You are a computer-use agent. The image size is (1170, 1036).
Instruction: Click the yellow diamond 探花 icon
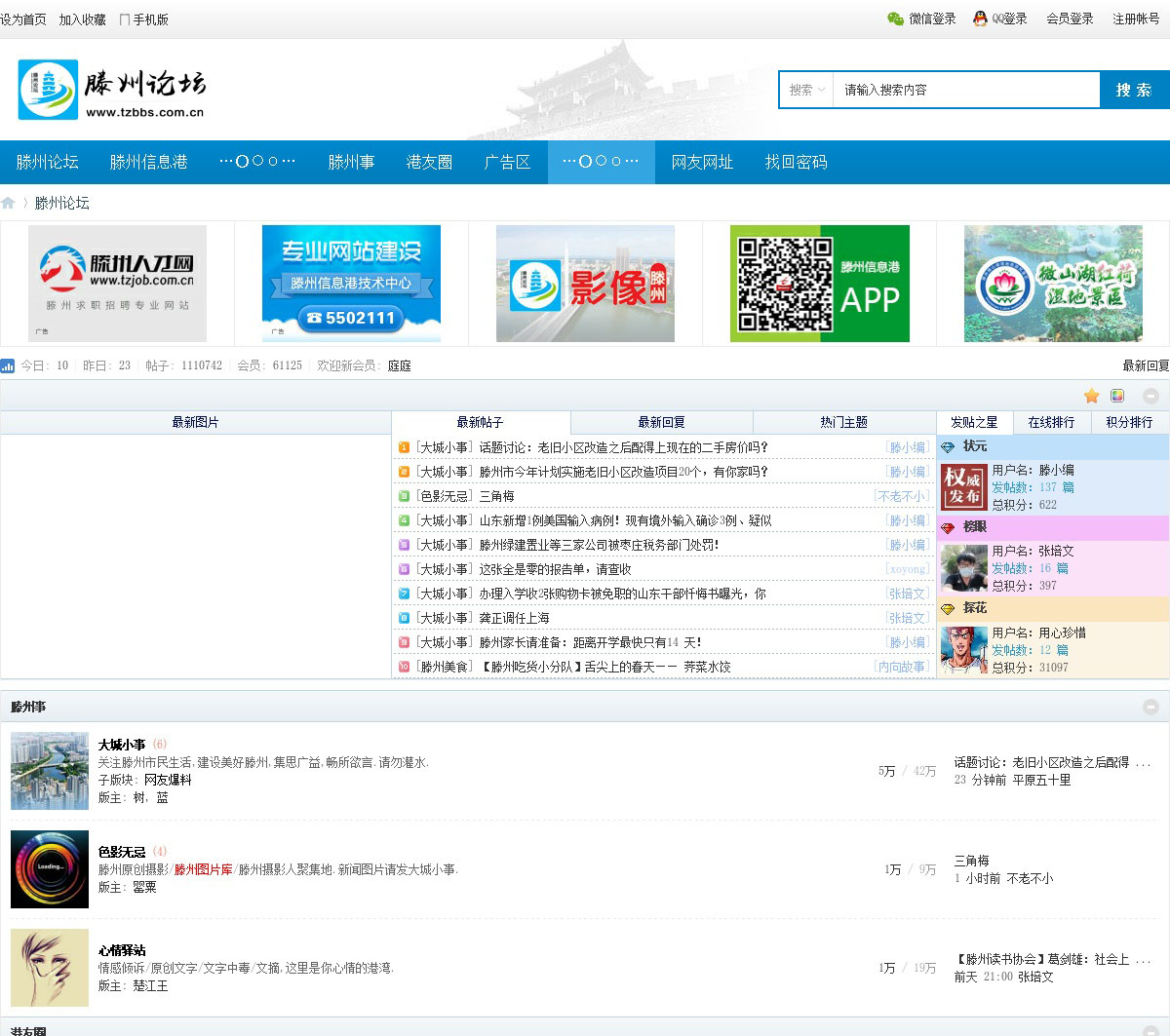click(948, 608)
